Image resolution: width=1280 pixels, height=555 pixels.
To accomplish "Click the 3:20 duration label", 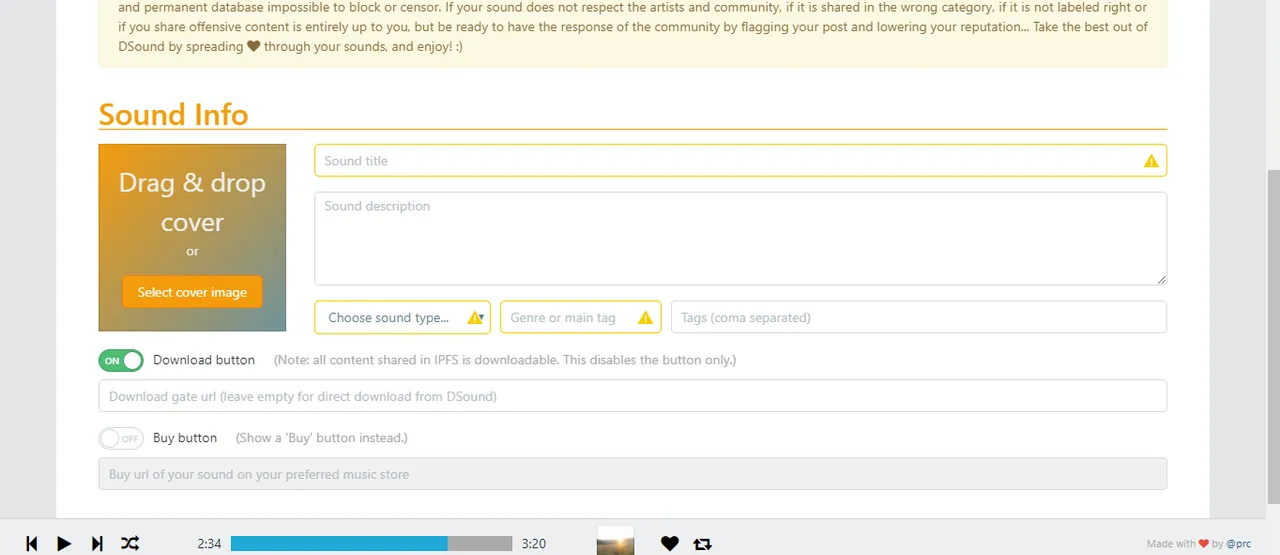I will click(x=534, y=544).
